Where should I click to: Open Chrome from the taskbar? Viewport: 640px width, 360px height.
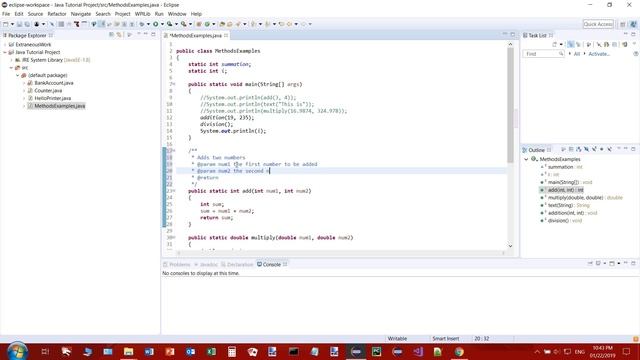tap(459, 351)
